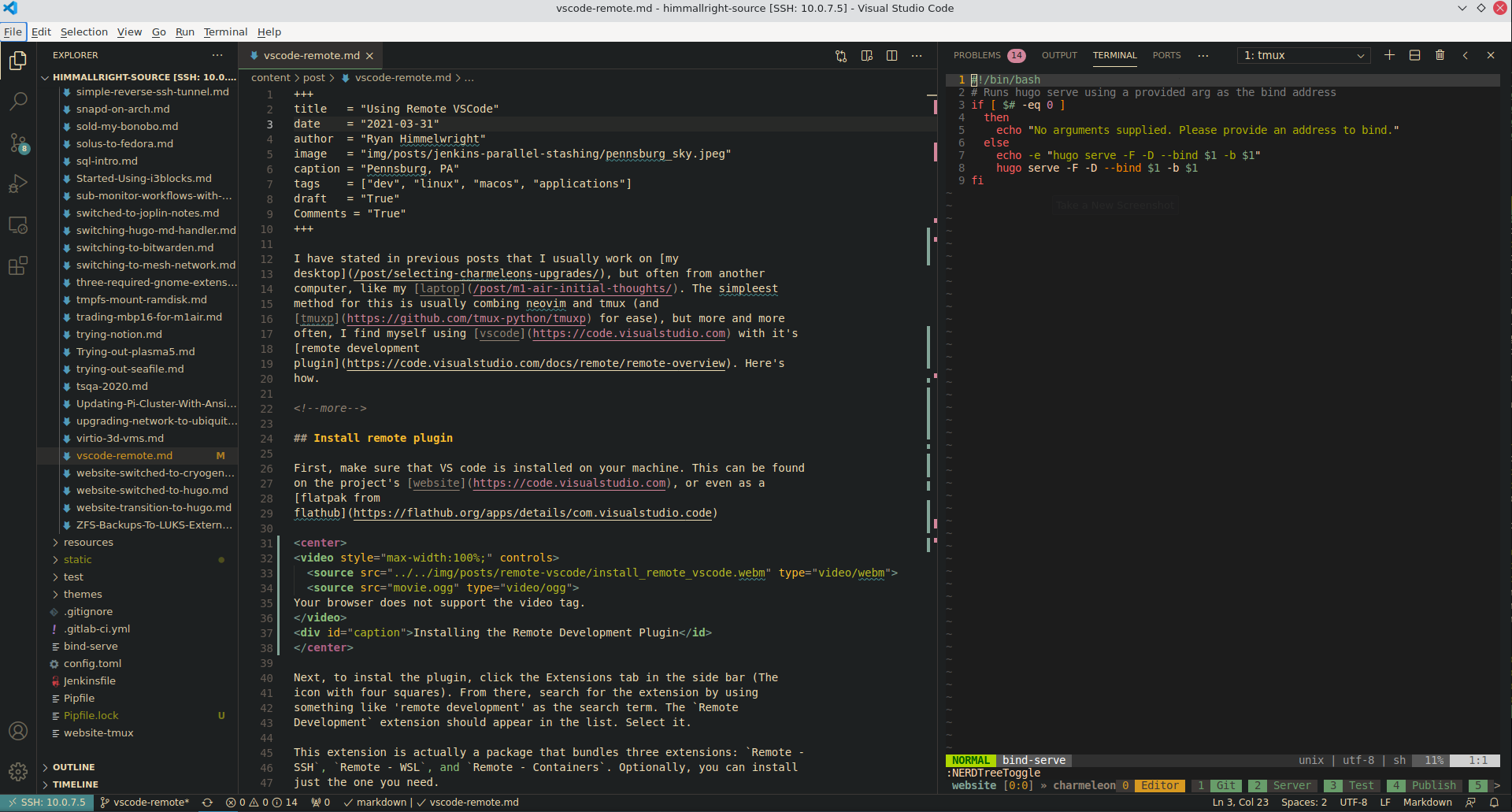1512x812 pixels.
Task: Open Source Control view with 8 changes
Action: coord(18,143)
